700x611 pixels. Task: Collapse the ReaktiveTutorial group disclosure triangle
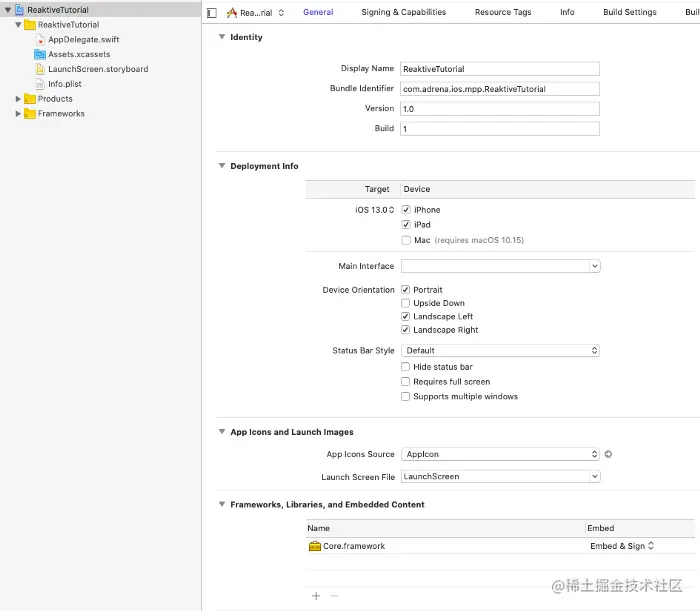(18, 25)
